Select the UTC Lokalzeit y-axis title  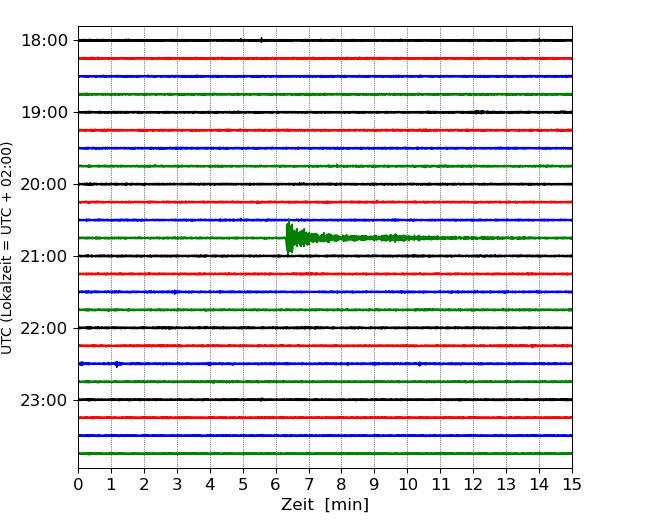click(7, 248)
